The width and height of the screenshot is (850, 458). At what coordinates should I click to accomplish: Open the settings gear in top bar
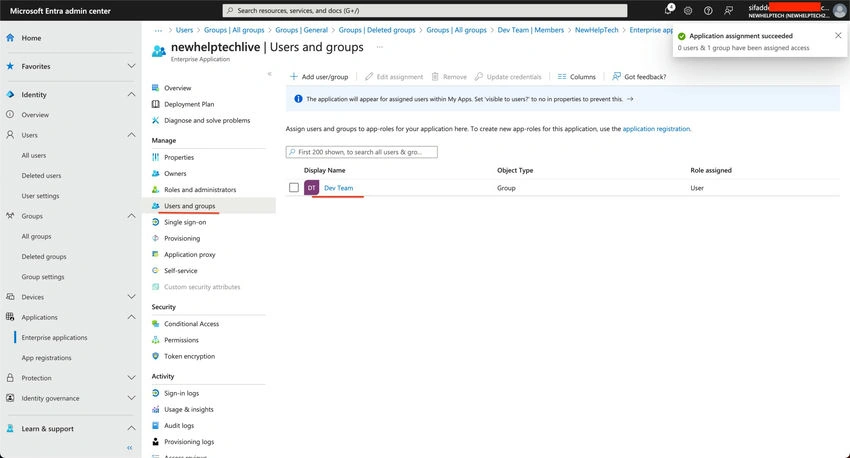tap(688, 10)
